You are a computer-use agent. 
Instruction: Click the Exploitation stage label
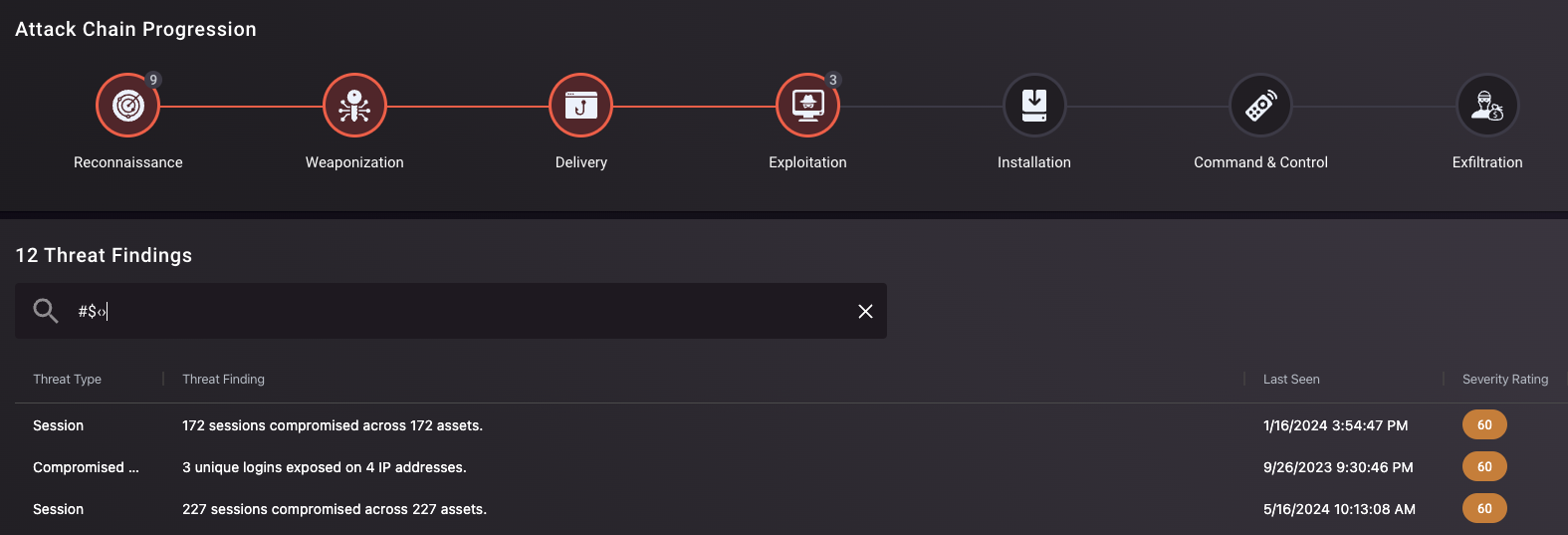[807, 162]
